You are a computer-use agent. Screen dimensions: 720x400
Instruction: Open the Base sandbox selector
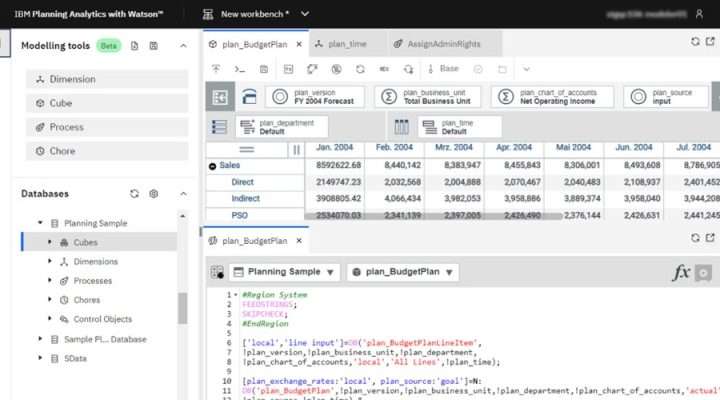pyautogui.click(x=444, y=69)
